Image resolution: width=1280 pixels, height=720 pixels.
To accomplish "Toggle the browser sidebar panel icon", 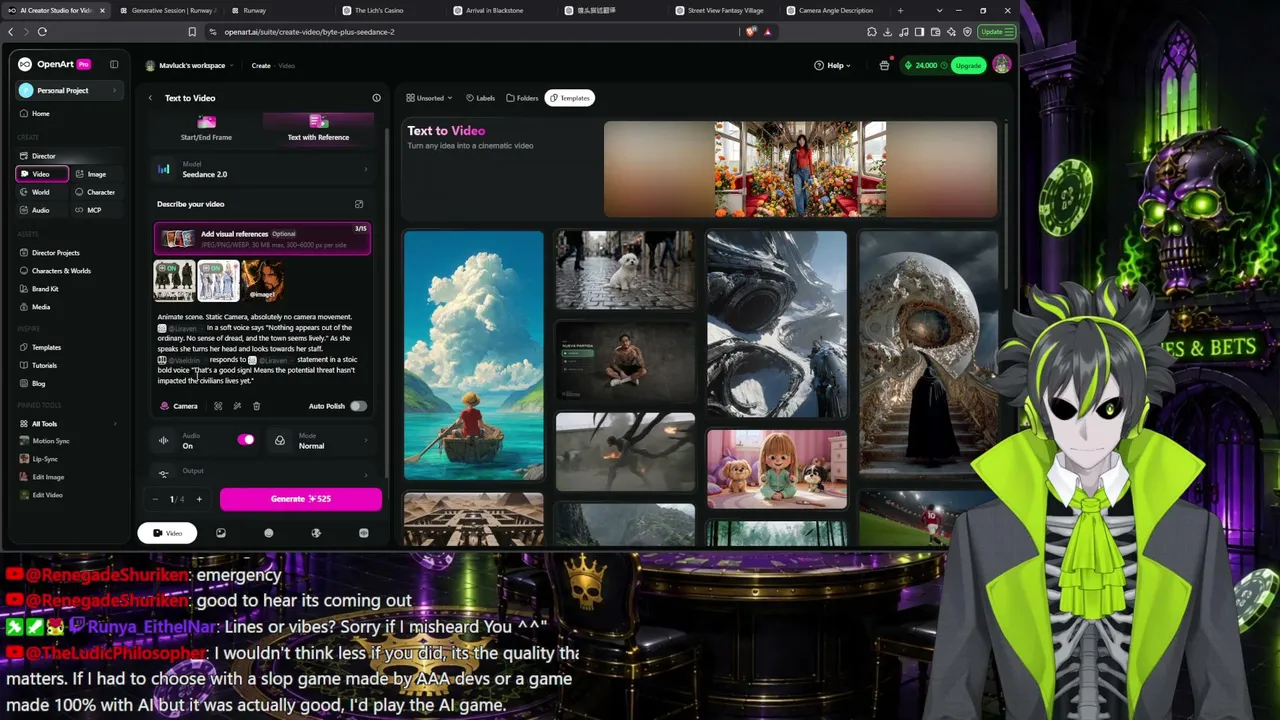I will [x=920, y=32].
